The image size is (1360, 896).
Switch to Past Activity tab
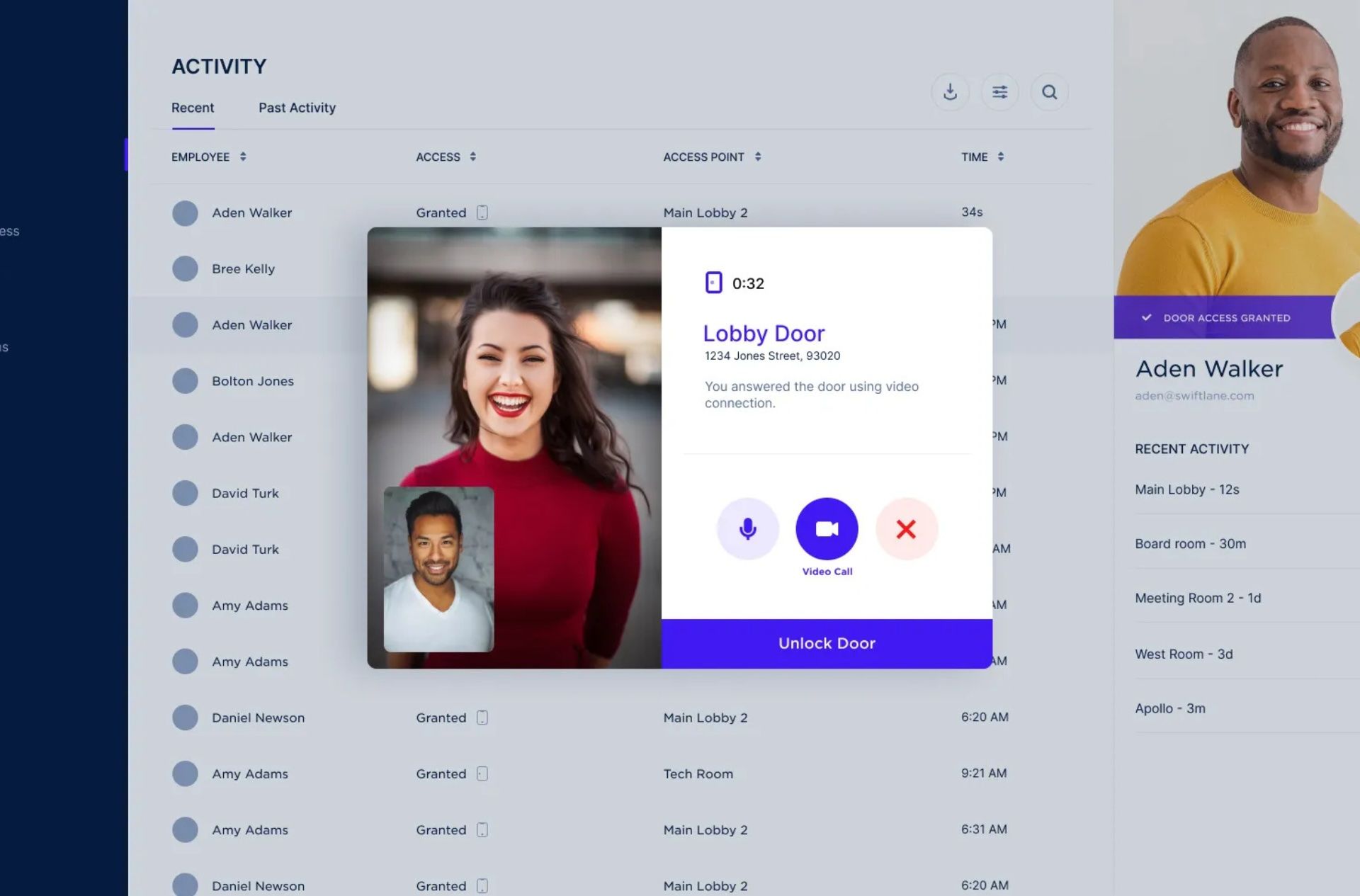tap(297, 108)
